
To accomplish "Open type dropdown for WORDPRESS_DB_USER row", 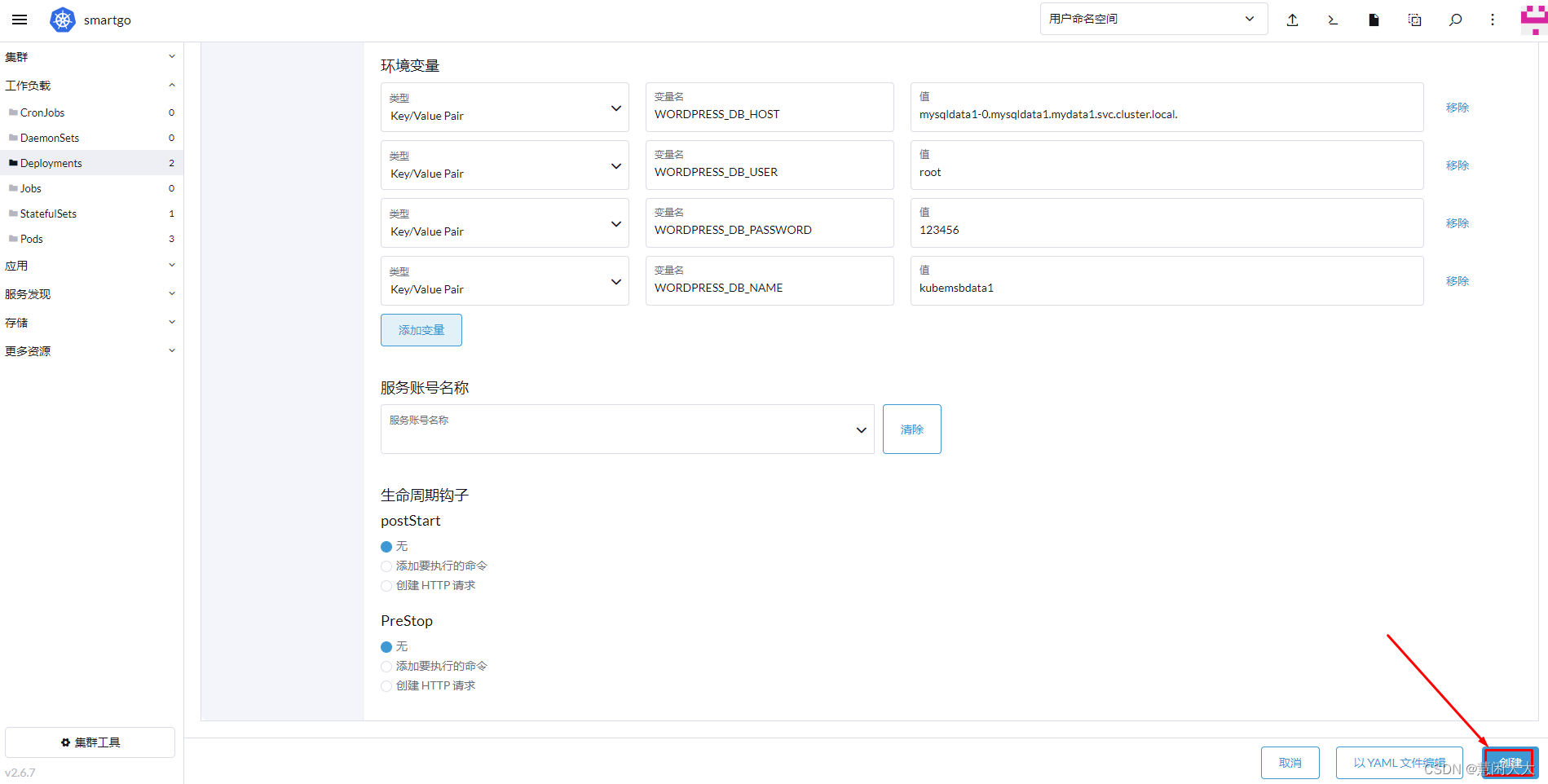I will coord(505,165).
